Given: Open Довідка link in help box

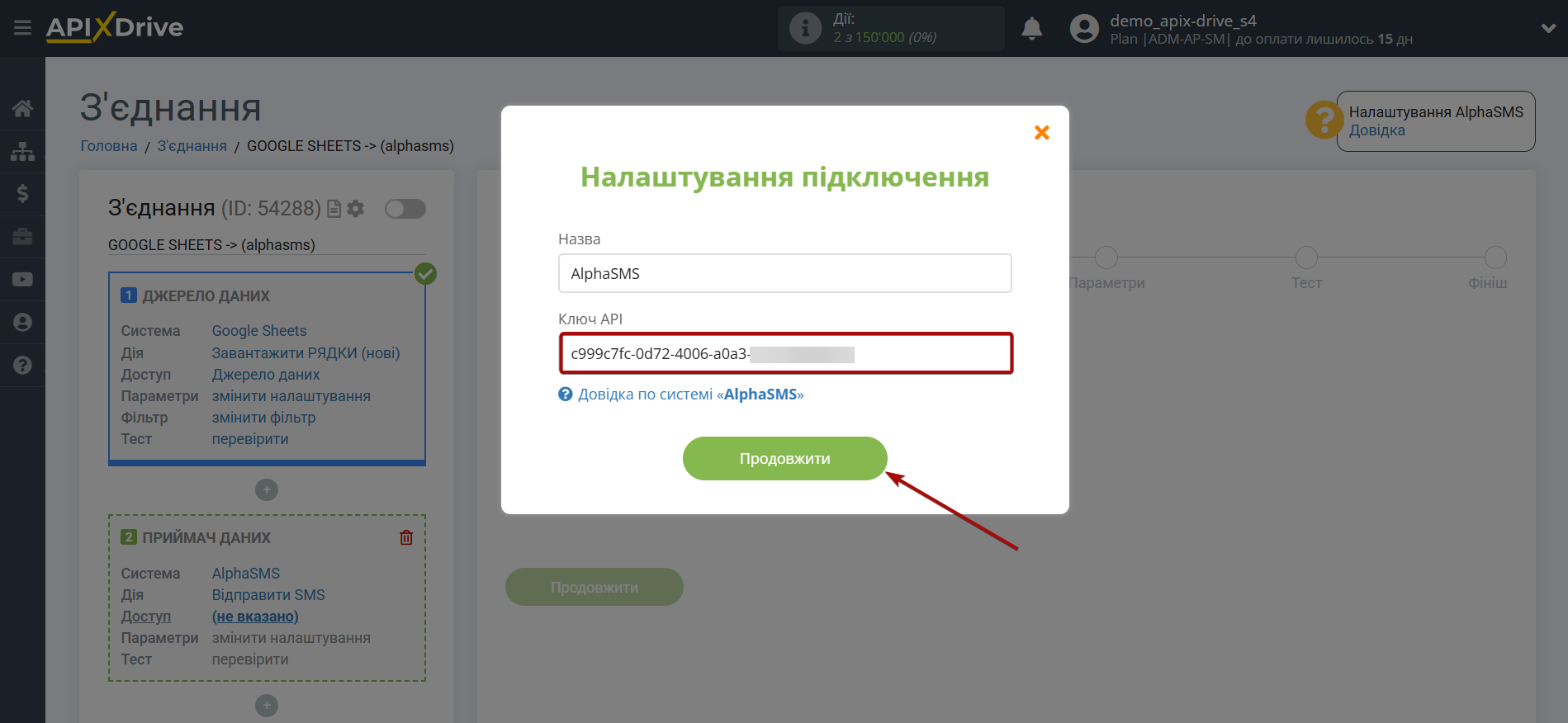Looking at the screenshot, I should [x=1377, y=130].
